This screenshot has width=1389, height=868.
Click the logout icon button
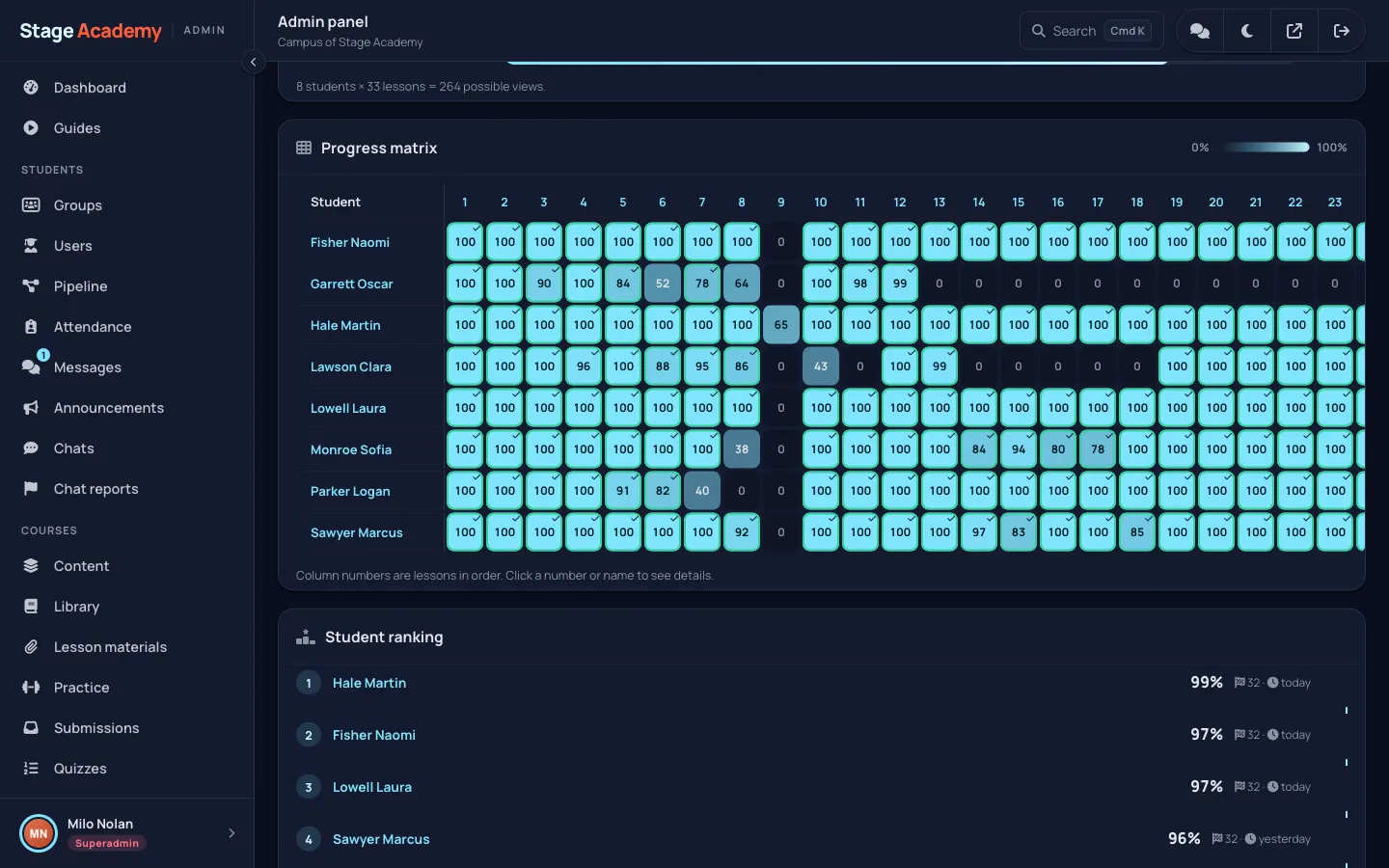[1342, 31]
